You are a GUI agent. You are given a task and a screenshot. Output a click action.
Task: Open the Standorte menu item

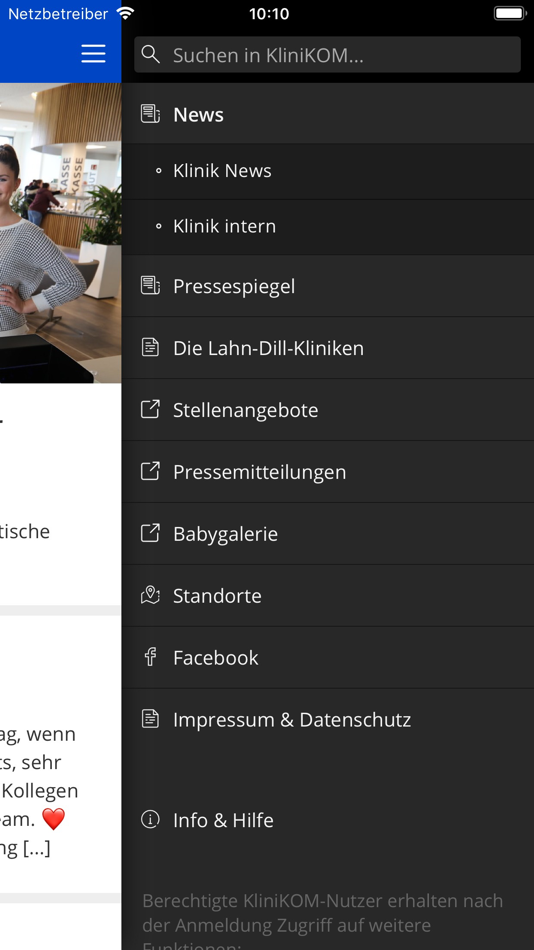click(x=327, y=596)
